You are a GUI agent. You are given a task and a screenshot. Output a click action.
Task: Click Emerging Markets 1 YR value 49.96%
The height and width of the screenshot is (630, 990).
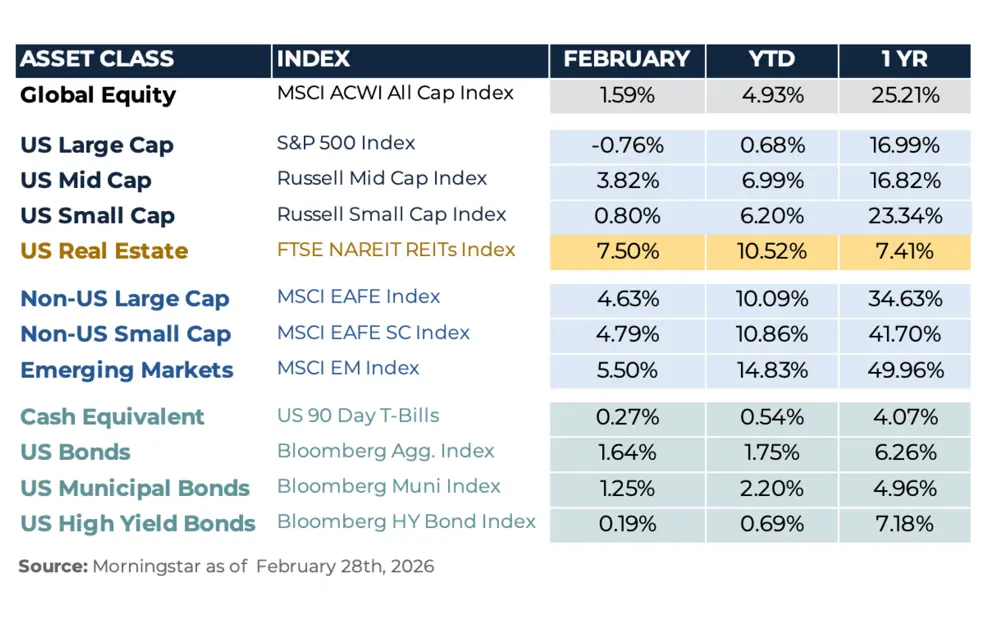[x=904, y=370]
